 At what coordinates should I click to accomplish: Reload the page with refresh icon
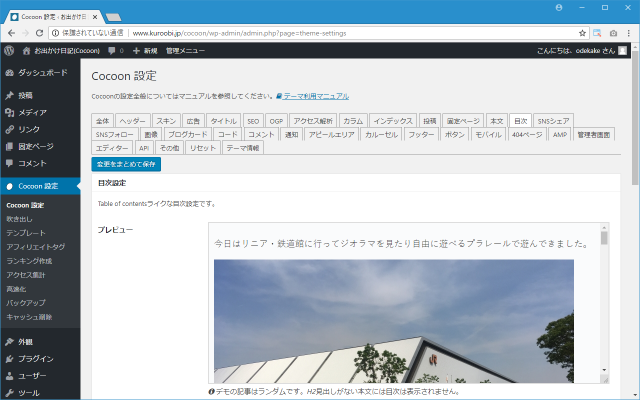coord(39,33)
